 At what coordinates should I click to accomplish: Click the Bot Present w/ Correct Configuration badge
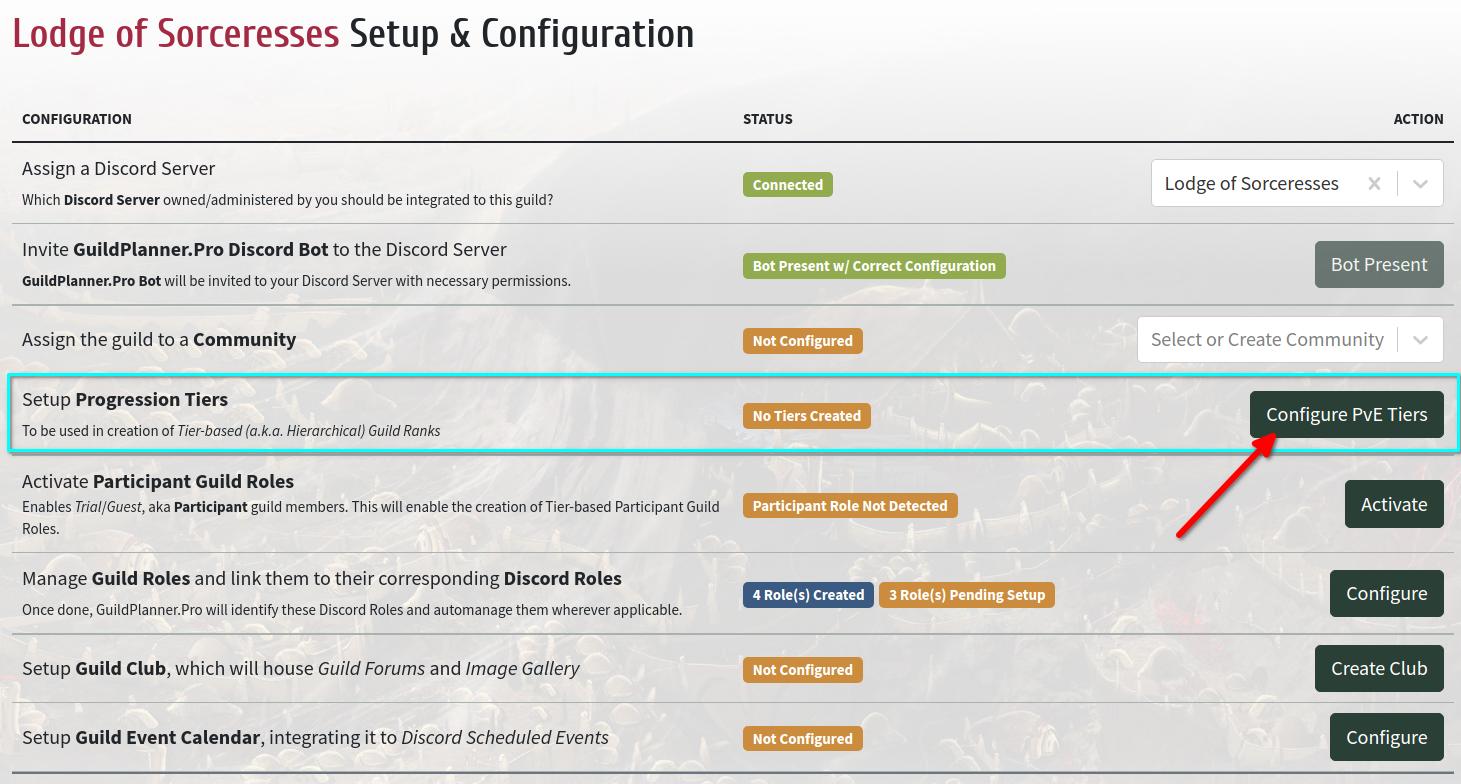pyautogui.click(x=874, y=266)
